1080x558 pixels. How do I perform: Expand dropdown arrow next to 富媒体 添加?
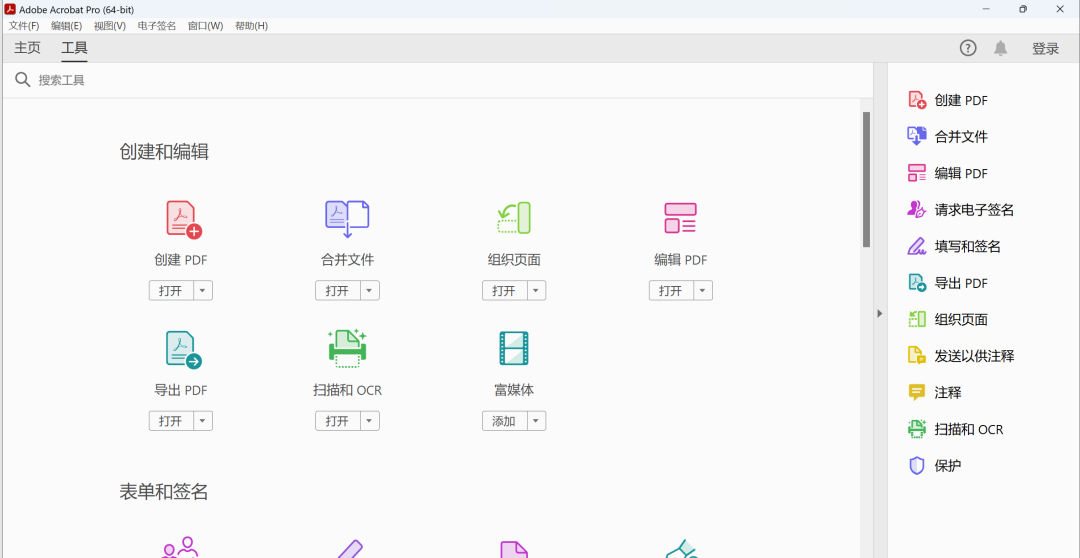[x=536, y=421]
